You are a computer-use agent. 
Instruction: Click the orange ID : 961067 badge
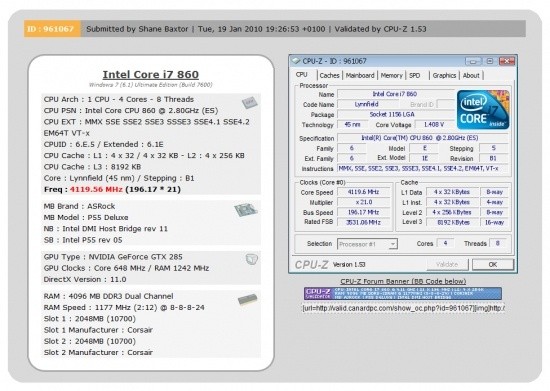[52, 29]
